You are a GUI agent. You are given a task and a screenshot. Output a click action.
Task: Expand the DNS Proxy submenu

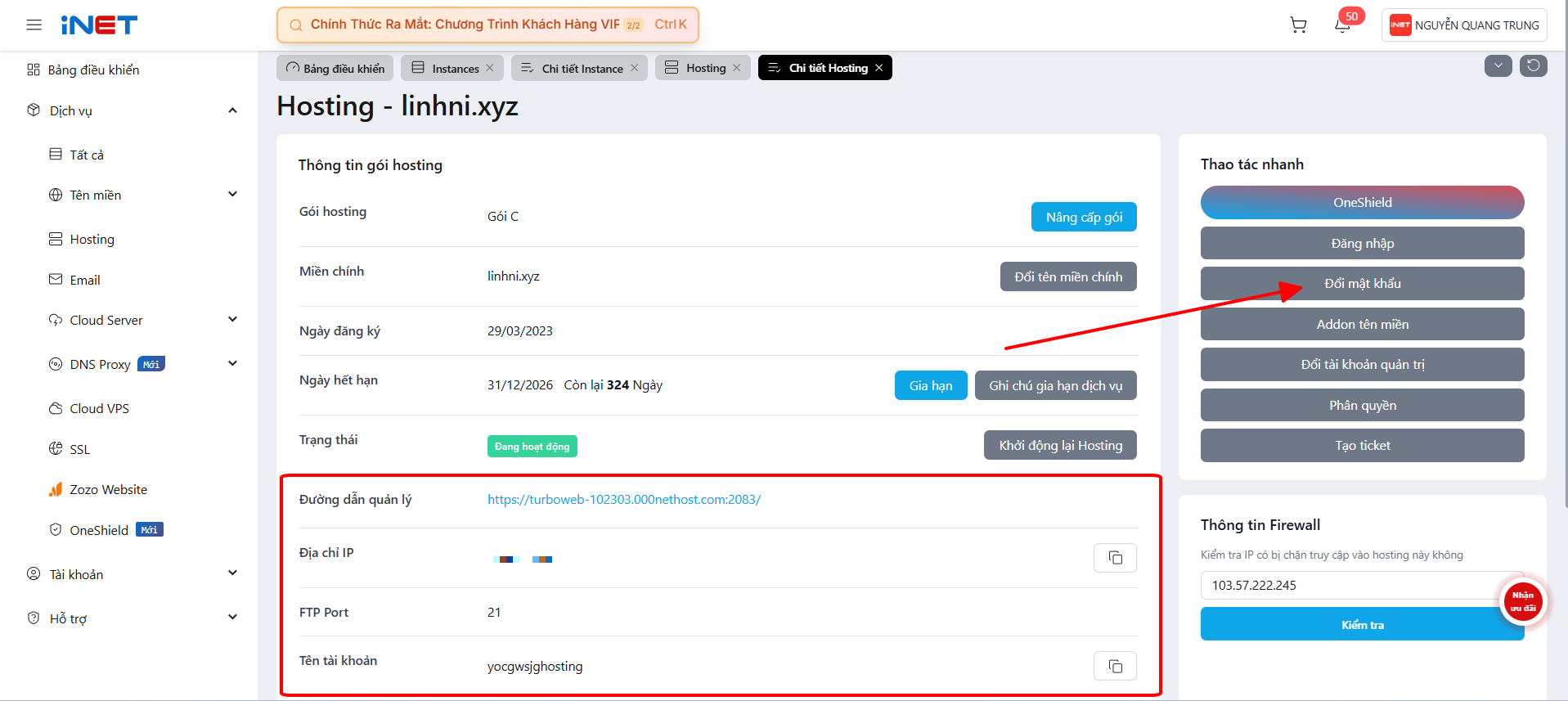(232, 364)
